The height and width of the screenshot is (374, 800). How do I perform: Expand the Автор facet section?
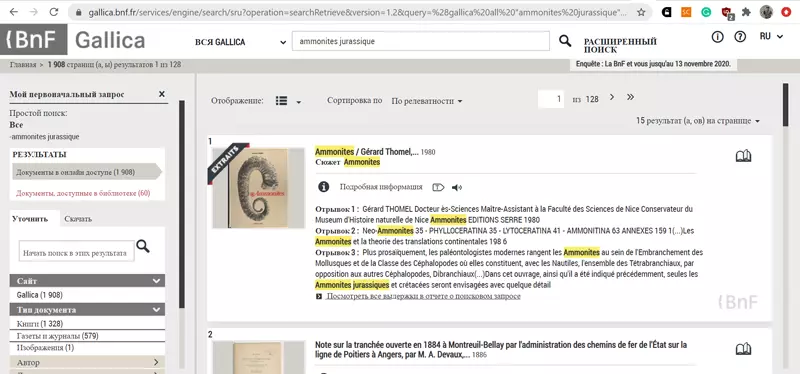tap(87, 362)
